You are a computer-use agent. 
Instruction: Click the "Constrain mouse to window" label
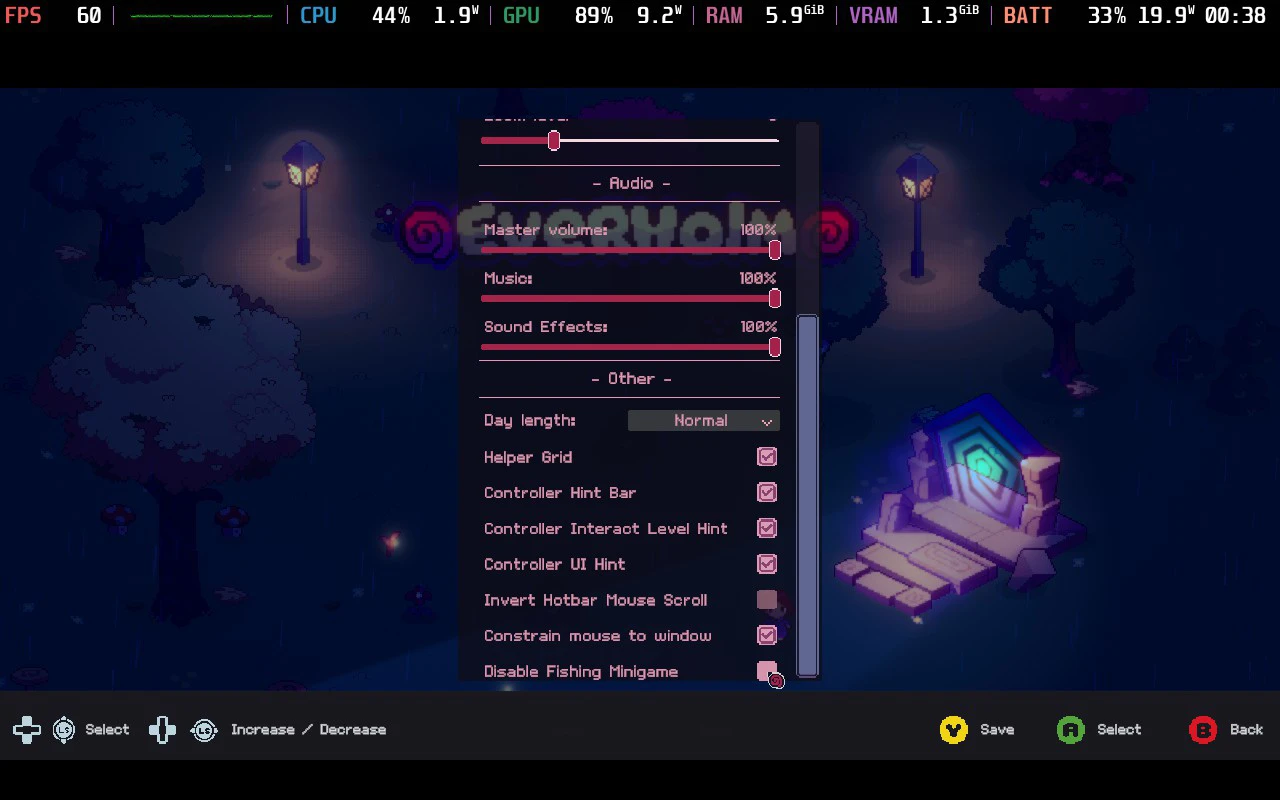tap(598, 636)
